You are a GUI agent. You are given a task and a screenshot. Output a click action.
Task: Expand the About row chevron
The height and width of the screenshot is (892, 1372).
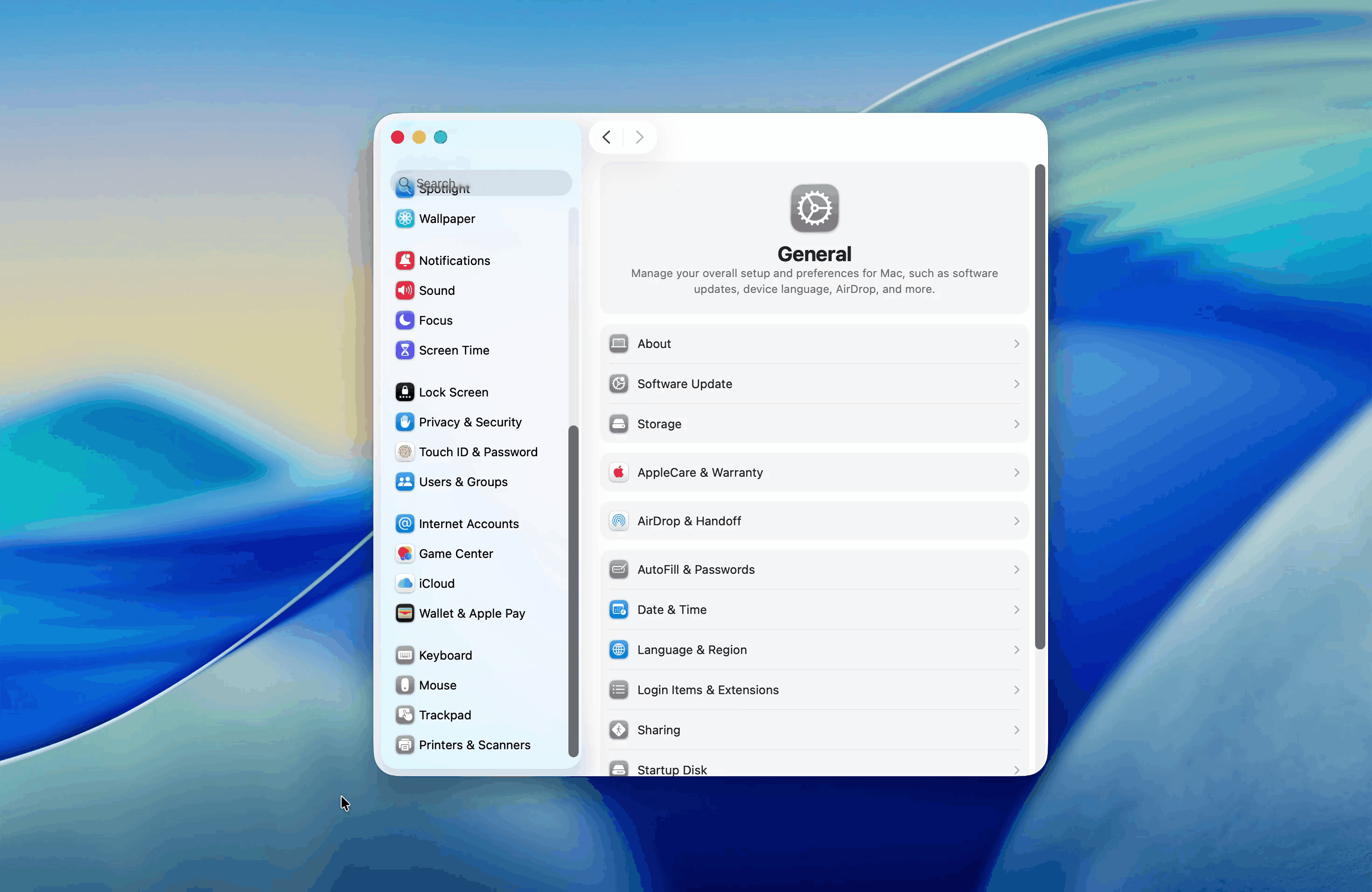[x=1016, y=344]
